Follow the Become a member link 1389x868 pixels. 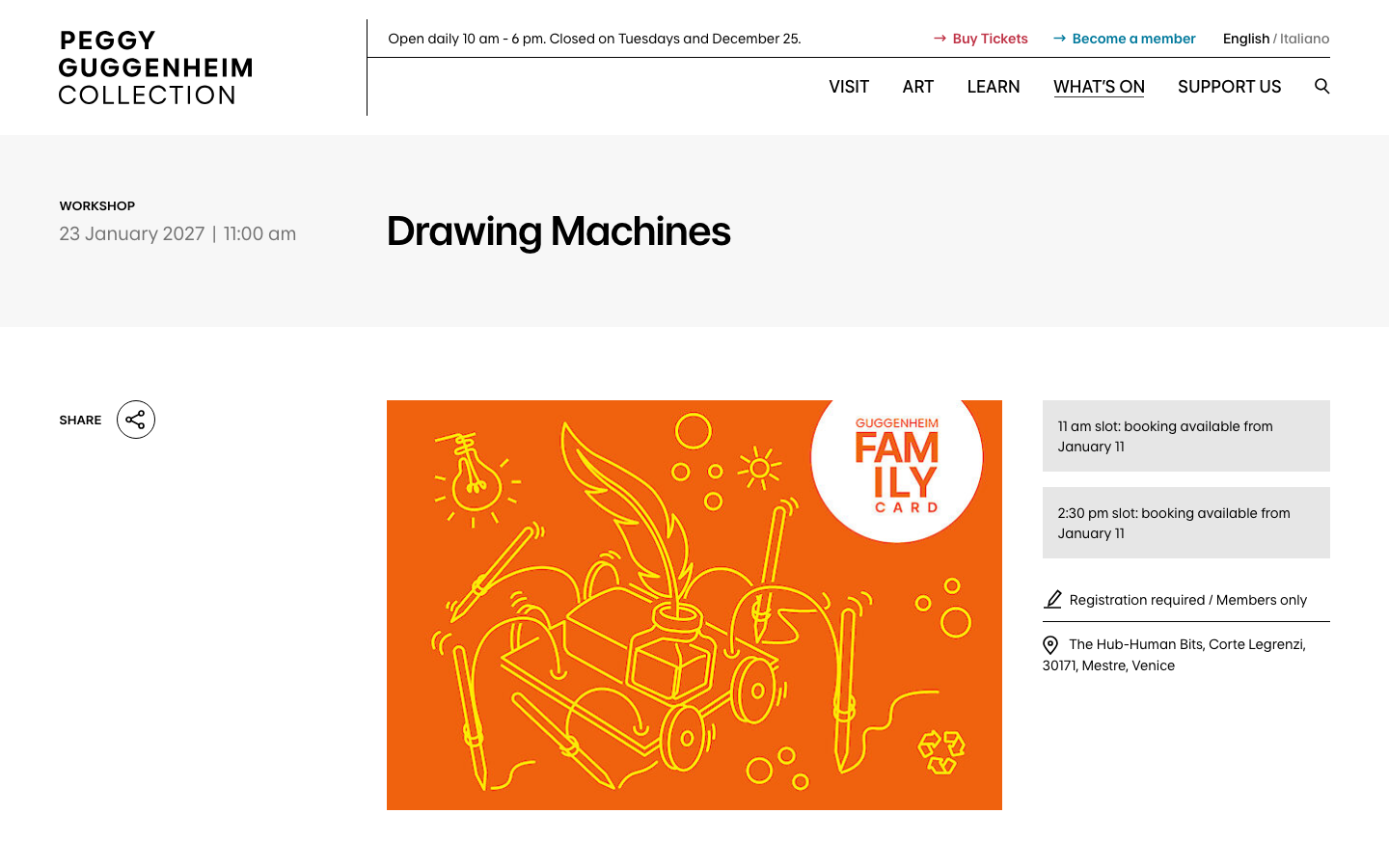(1125, 39)
